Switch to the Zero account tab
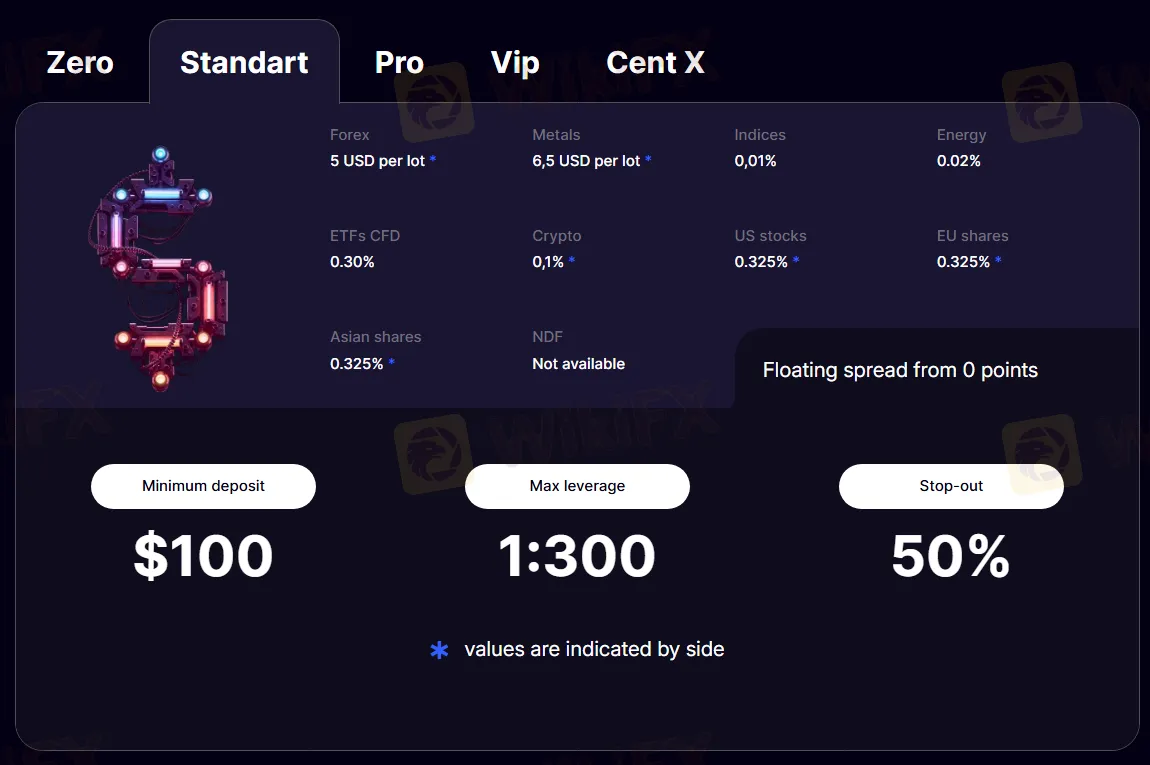1150x765 pixels. tap(80, 63)
